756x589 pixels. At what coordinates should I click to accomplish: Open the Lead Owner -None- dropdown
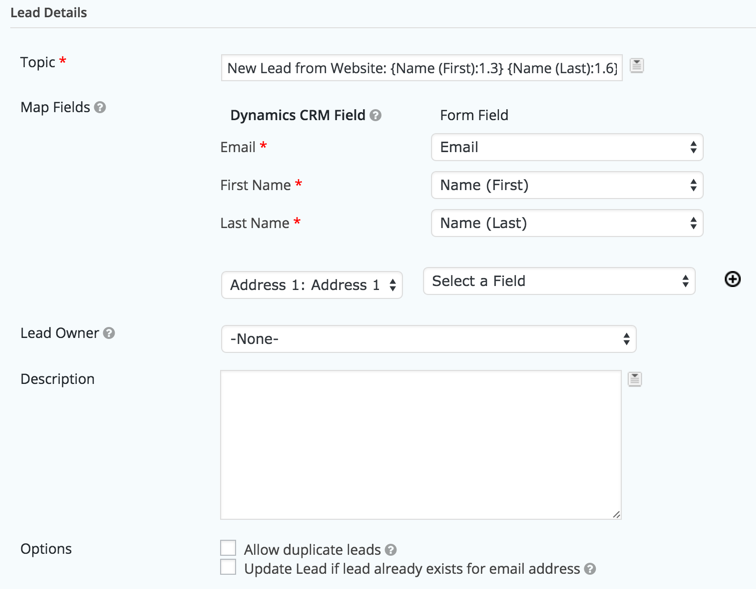pyautogui.click(x=428, y=339)
